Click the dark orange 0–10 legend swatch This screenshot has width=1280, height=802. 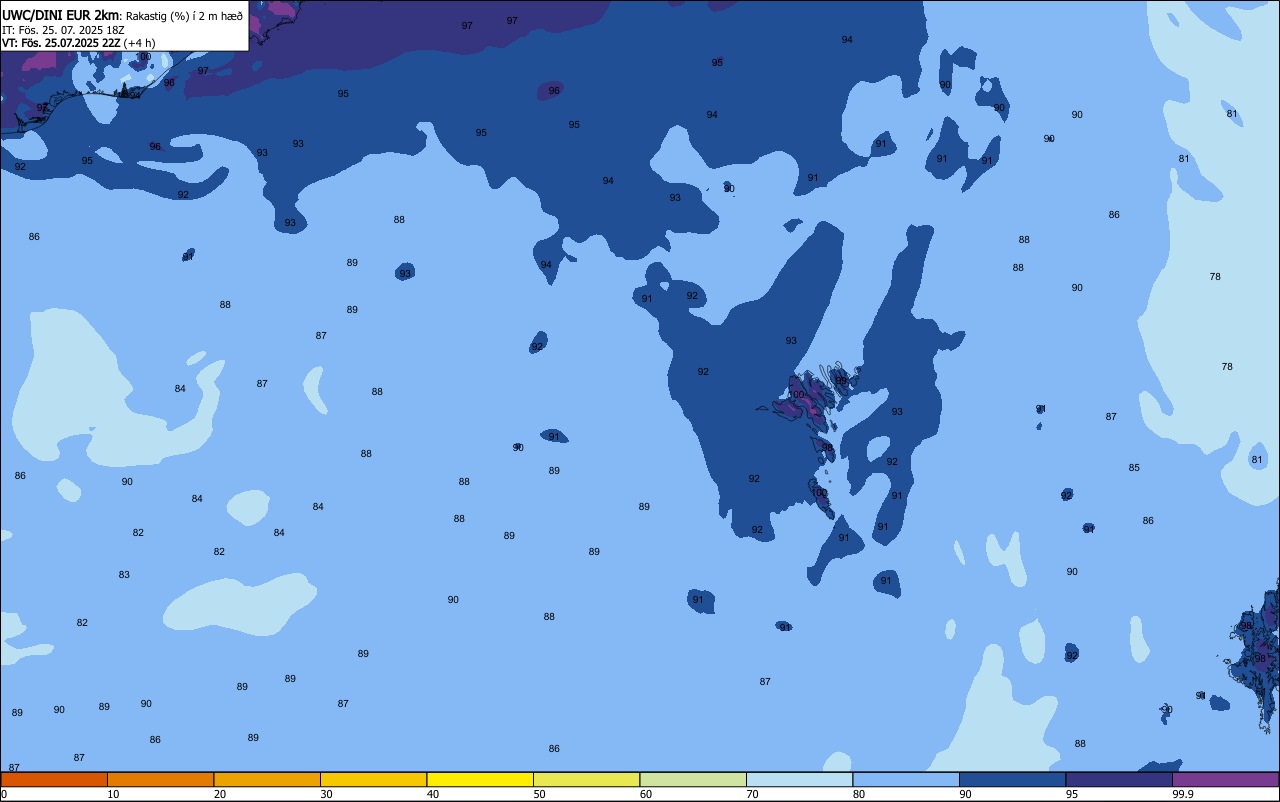coord(54,779)
